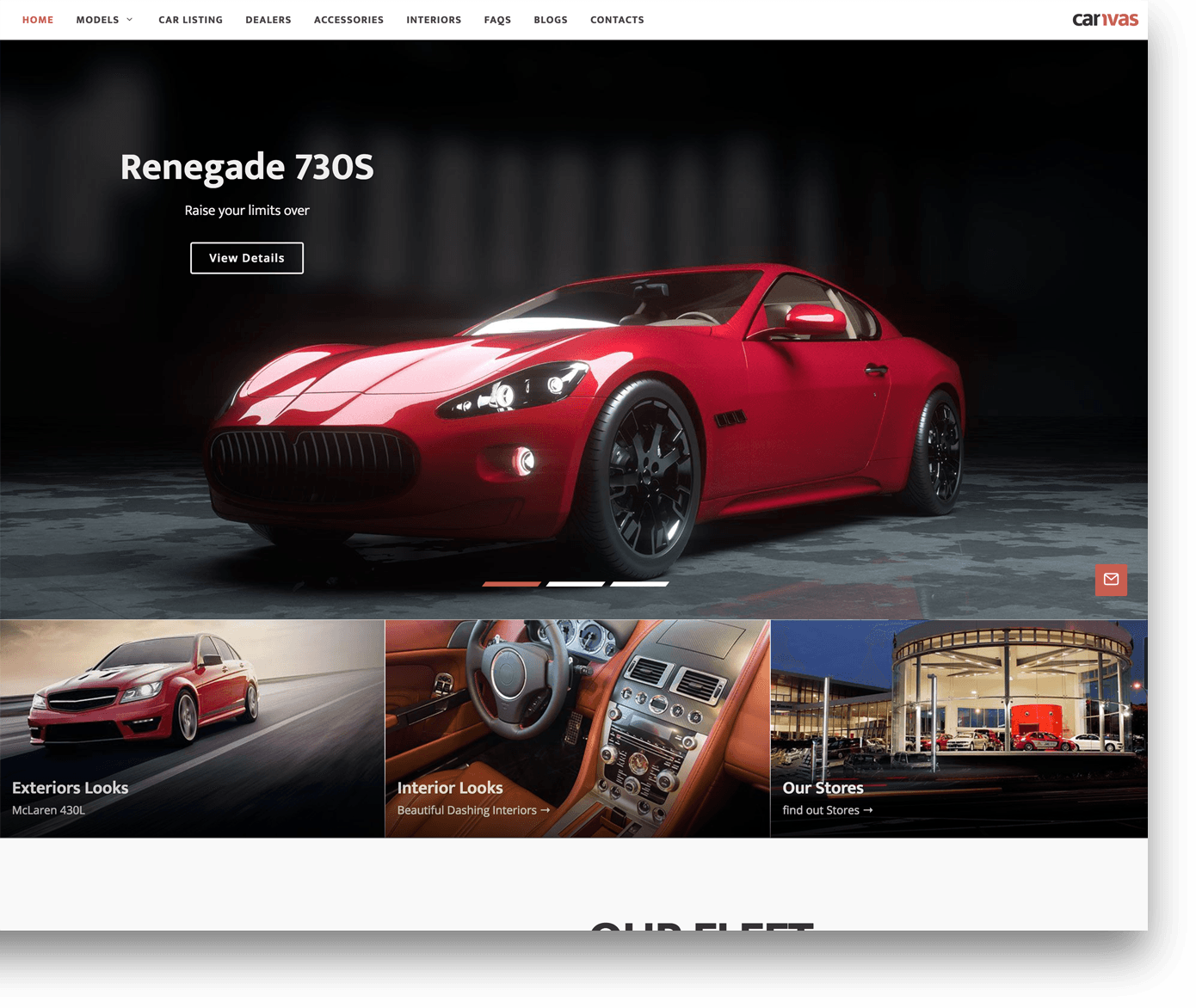
Task: Open the Dealers menu item
Action: tap(268, 20)
